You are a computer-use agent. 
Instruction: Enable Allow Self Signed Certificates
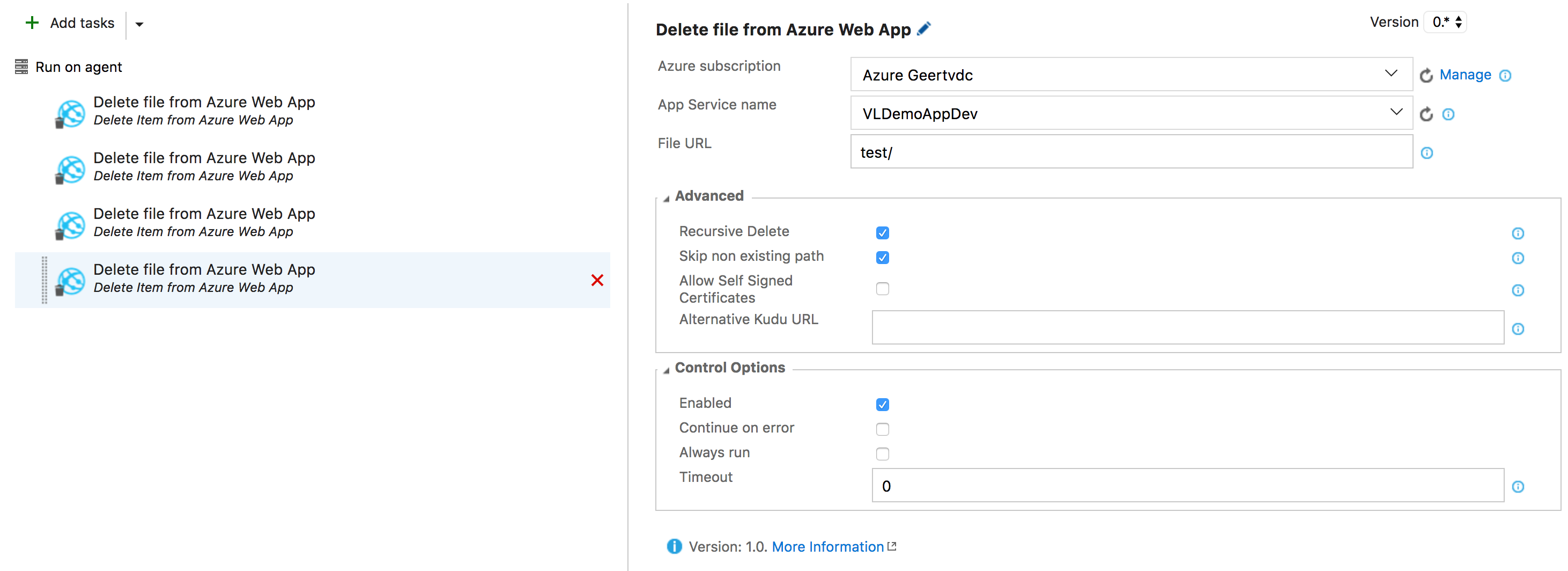click(882, 289)
